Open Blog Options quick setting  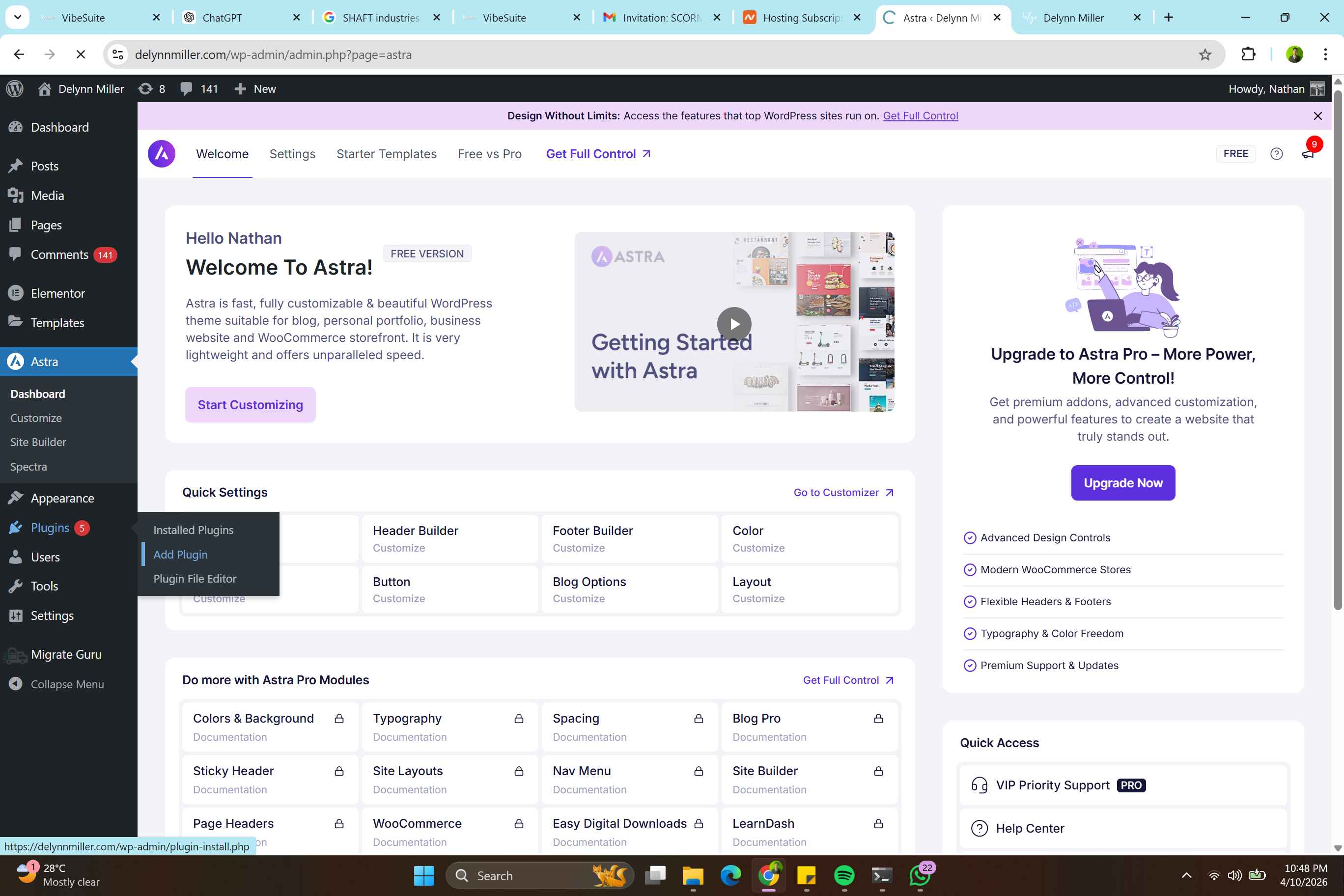coord(630,589)
